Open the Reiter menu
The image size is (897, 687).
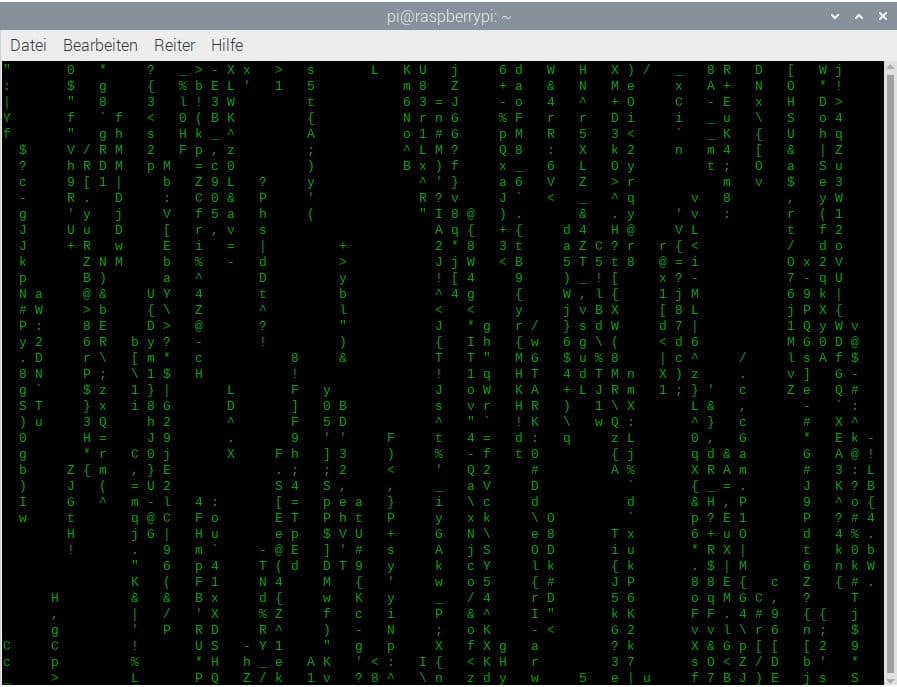click(174, 45)
